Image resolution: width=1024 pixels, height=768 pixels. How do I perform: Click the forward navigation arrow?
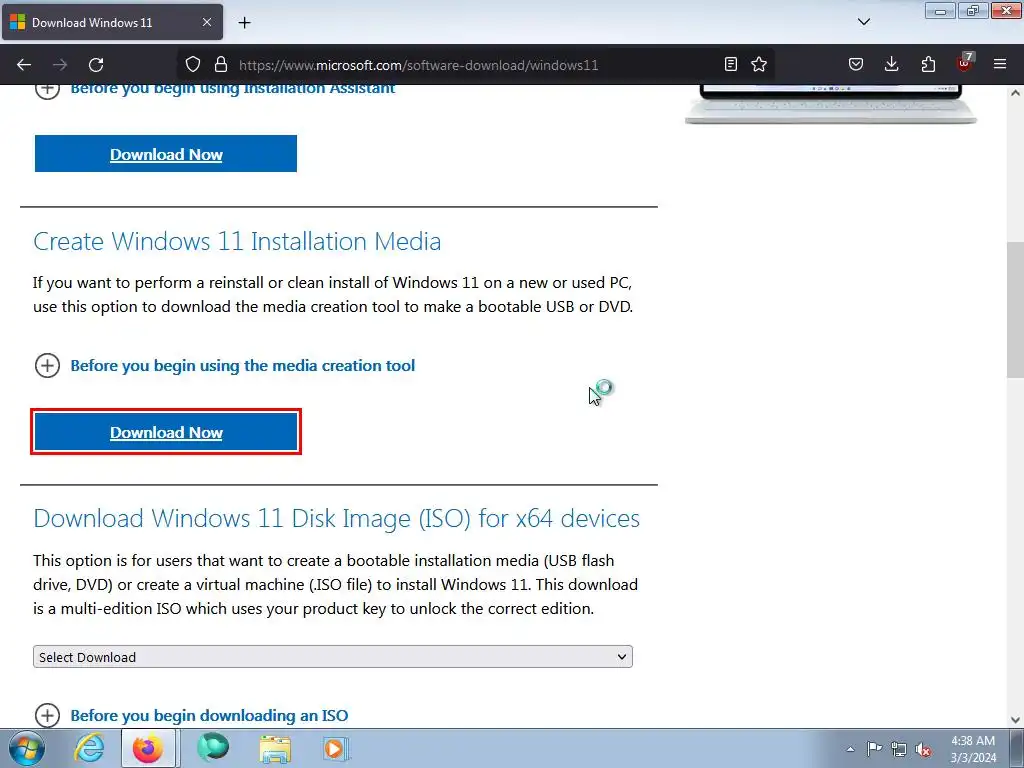click(x=60, y=65)
